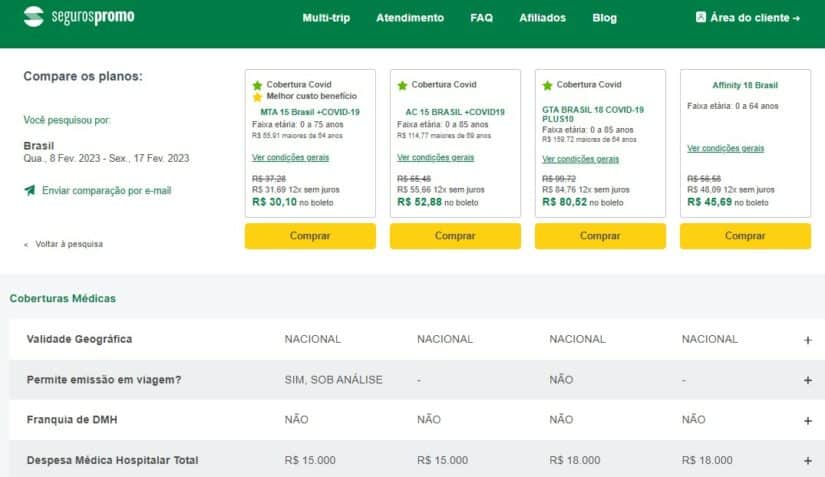Visit the Blog from the header
The width and height of the screenshot is (825, 477).
pos(605,18)
